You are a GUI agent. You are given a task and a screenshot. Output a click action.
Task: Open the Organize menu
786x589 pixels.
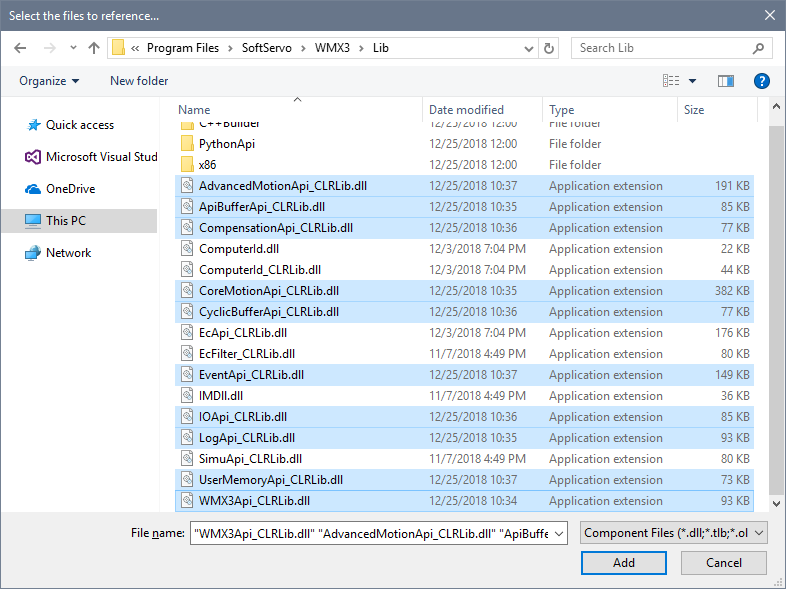point(49,81)
